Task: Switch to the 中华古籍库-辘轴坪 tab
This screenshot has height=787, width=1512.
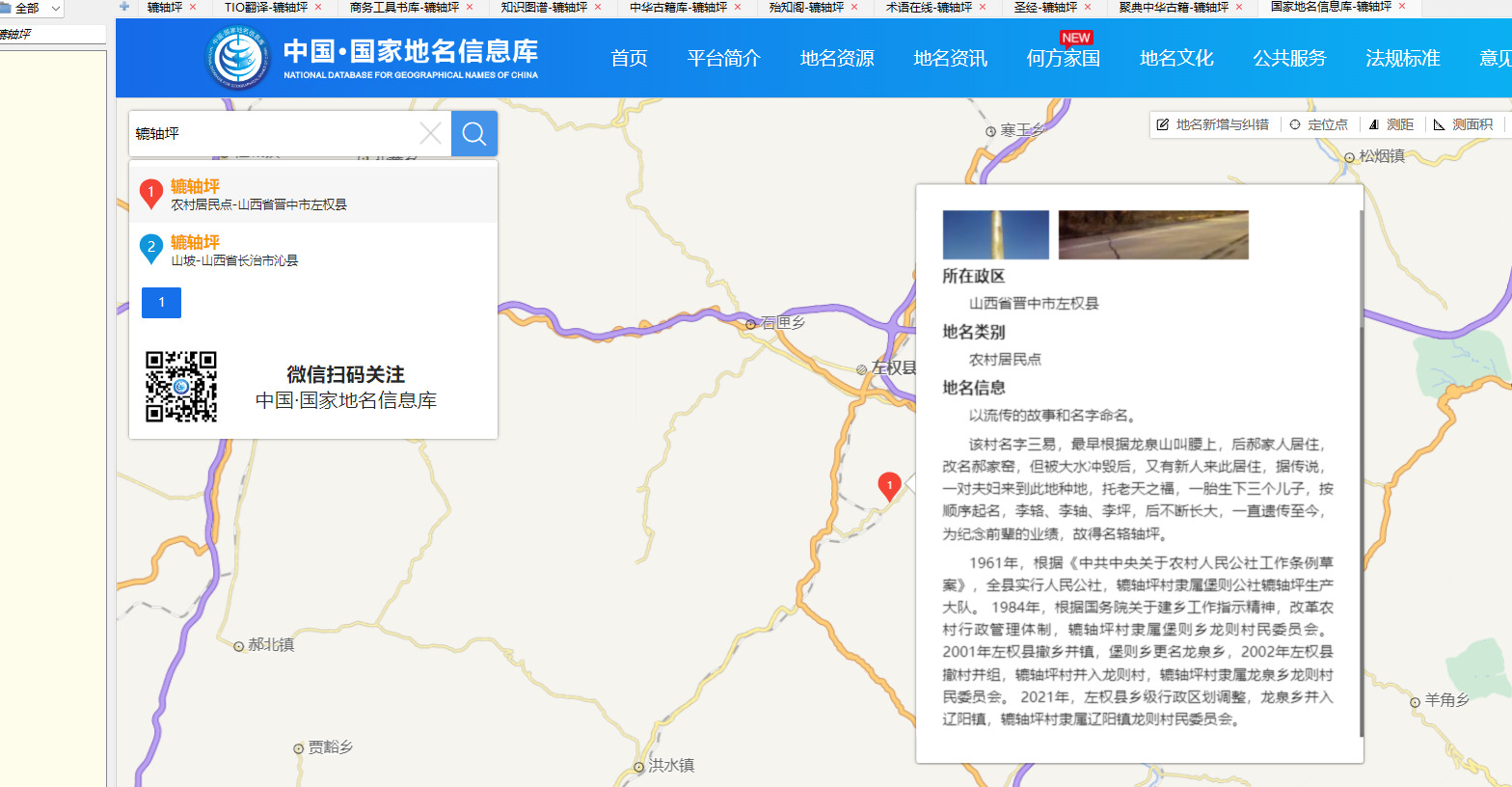Action: click(x=678, y=7)
